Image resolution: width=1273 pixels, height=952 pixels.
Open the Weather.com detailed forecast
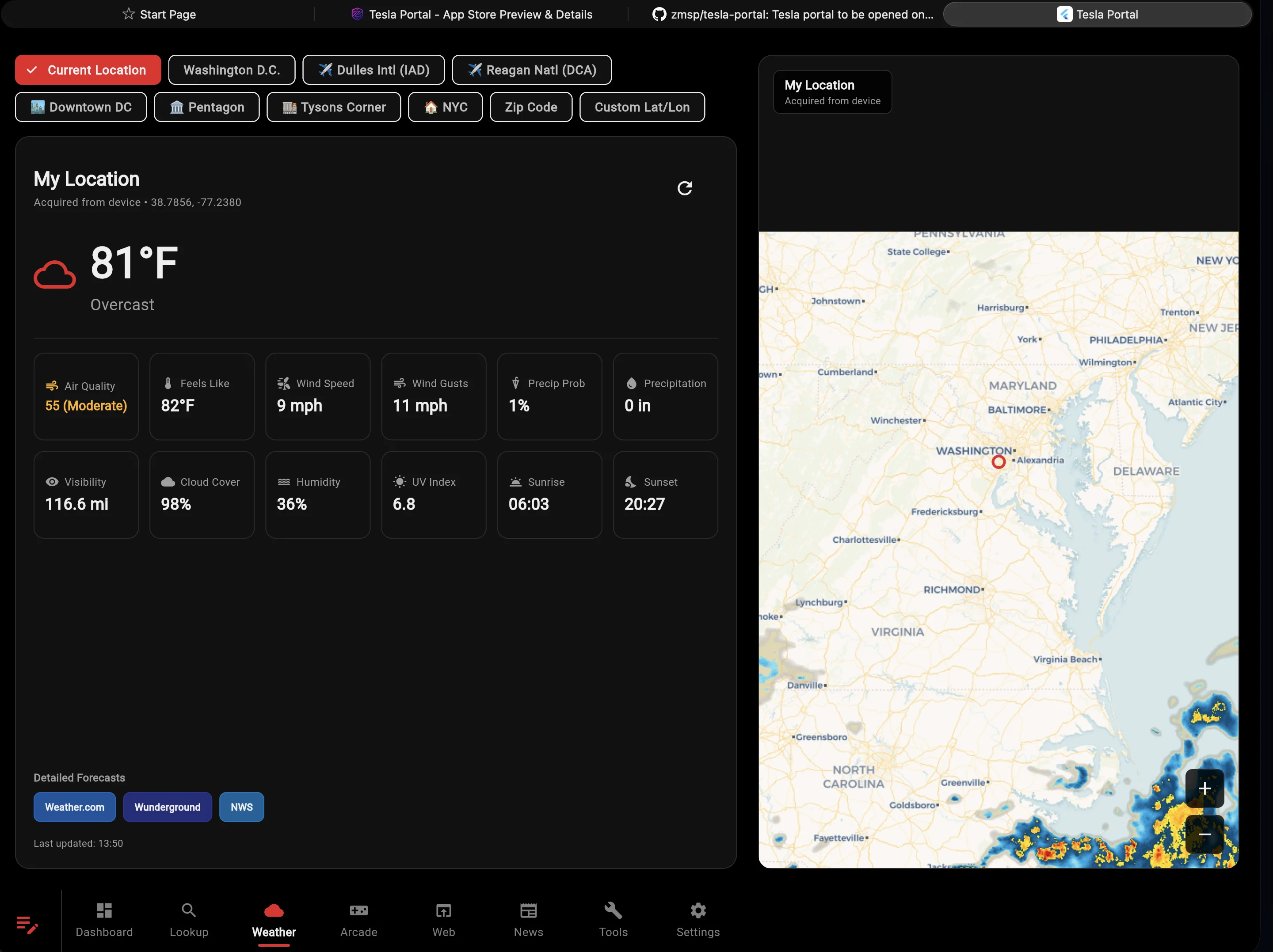click(x=75, y=807)
